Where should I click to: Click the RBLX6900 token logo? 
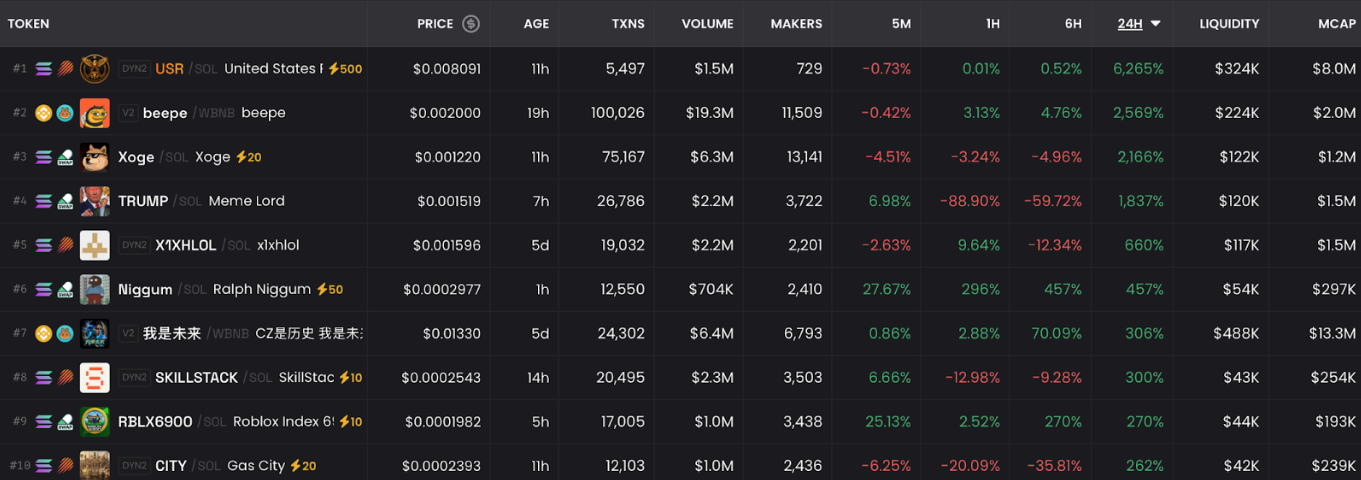point(94,421)
